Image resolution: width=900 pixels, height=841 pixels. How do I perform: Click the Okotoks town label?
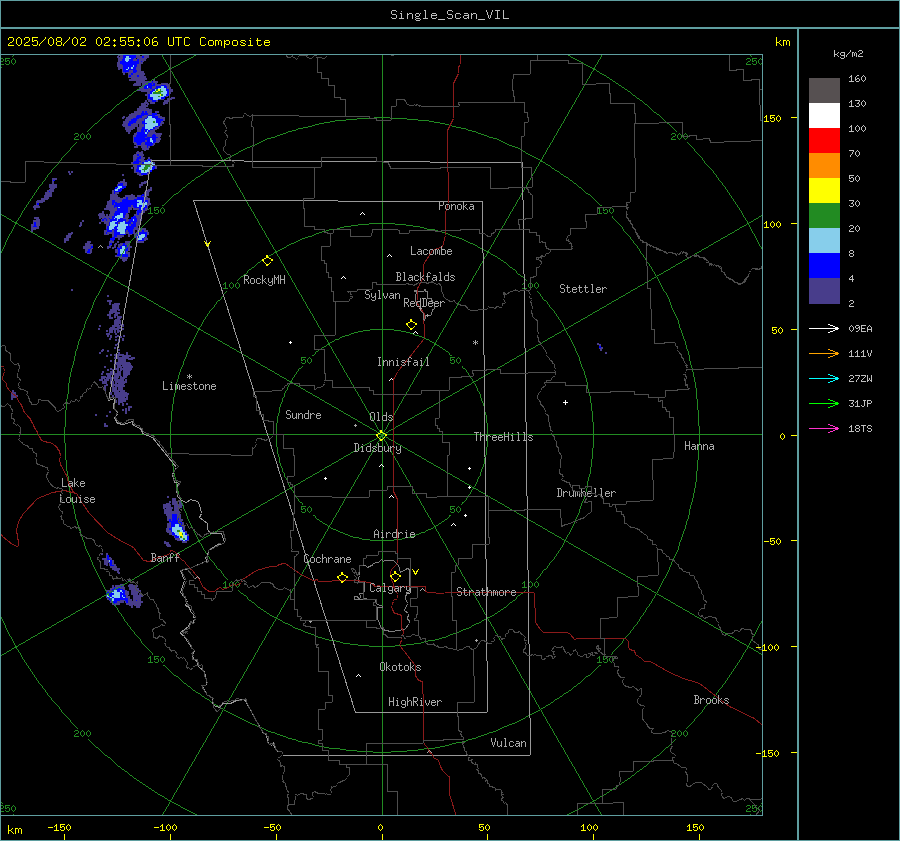click(x=400, y=667)
